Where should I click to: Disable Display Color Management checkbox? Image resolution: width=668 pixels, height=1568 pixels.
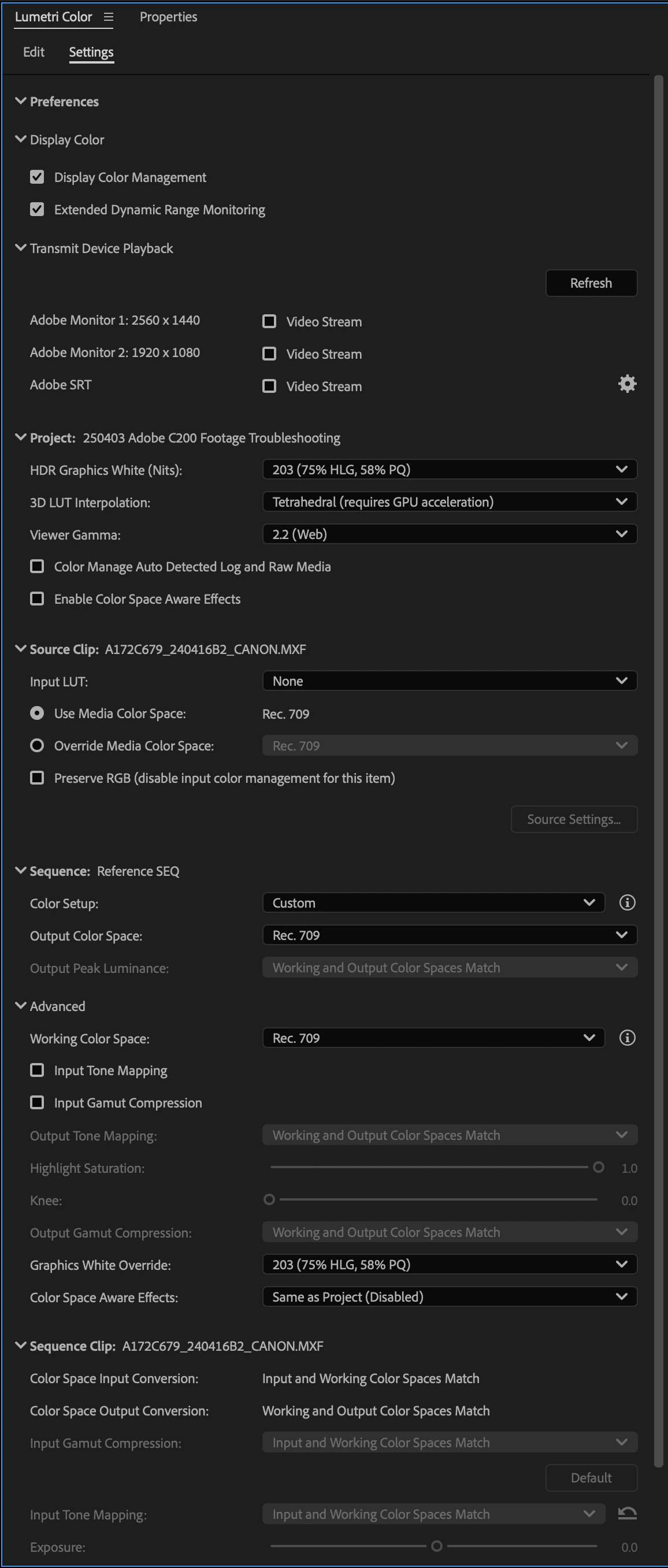(x=37, y=177)
